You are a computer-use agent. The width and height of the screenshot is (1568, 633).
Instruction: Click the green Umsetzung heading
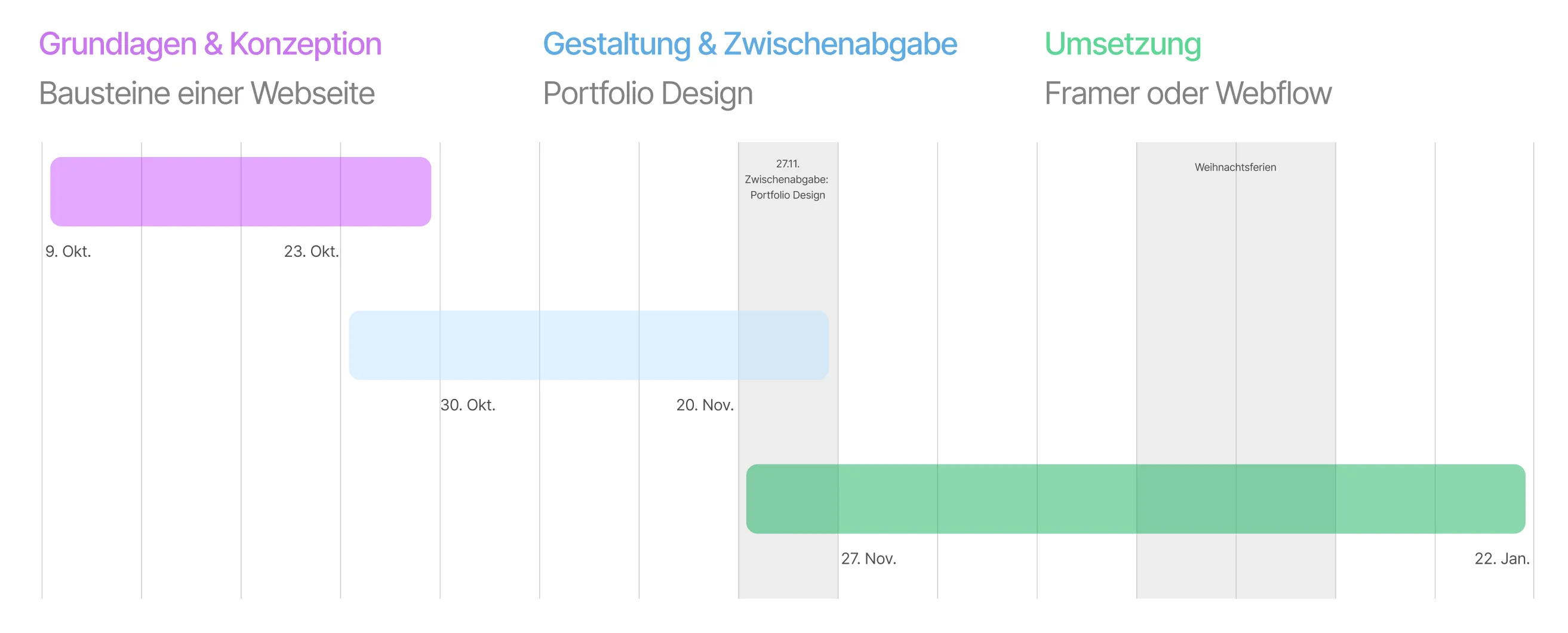[1123, 44]
